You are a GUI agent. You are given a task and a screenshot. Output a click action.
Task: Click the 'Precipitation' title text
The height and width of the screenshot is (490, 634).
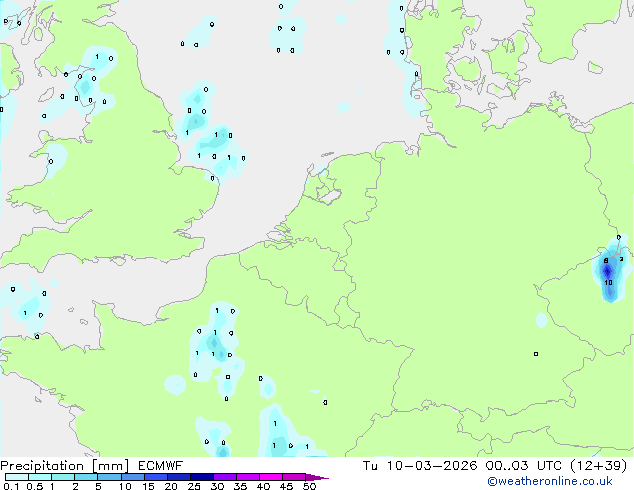[42, 466]
